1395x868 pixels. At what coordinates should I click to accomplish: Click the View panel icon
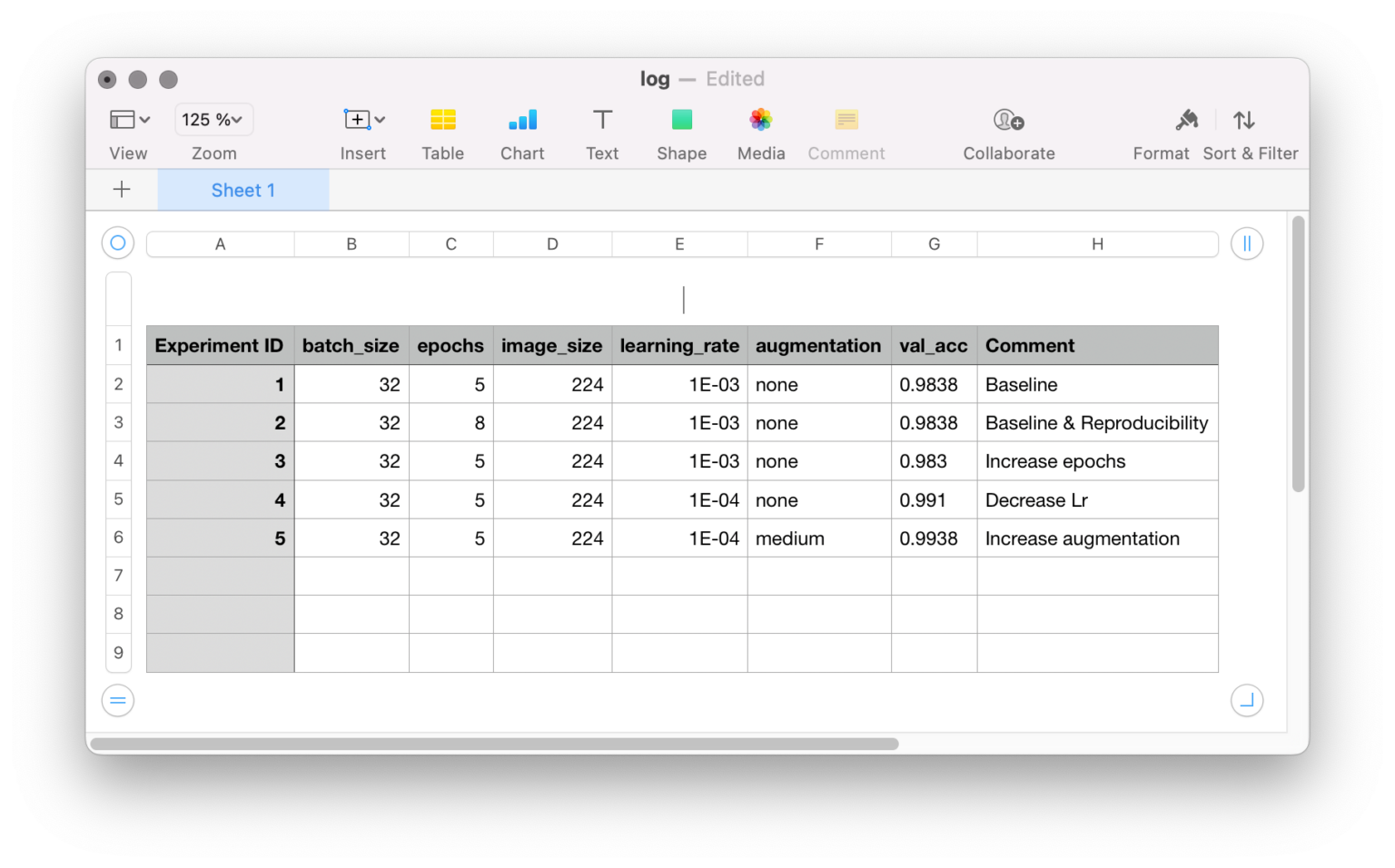tap(121, 119)
